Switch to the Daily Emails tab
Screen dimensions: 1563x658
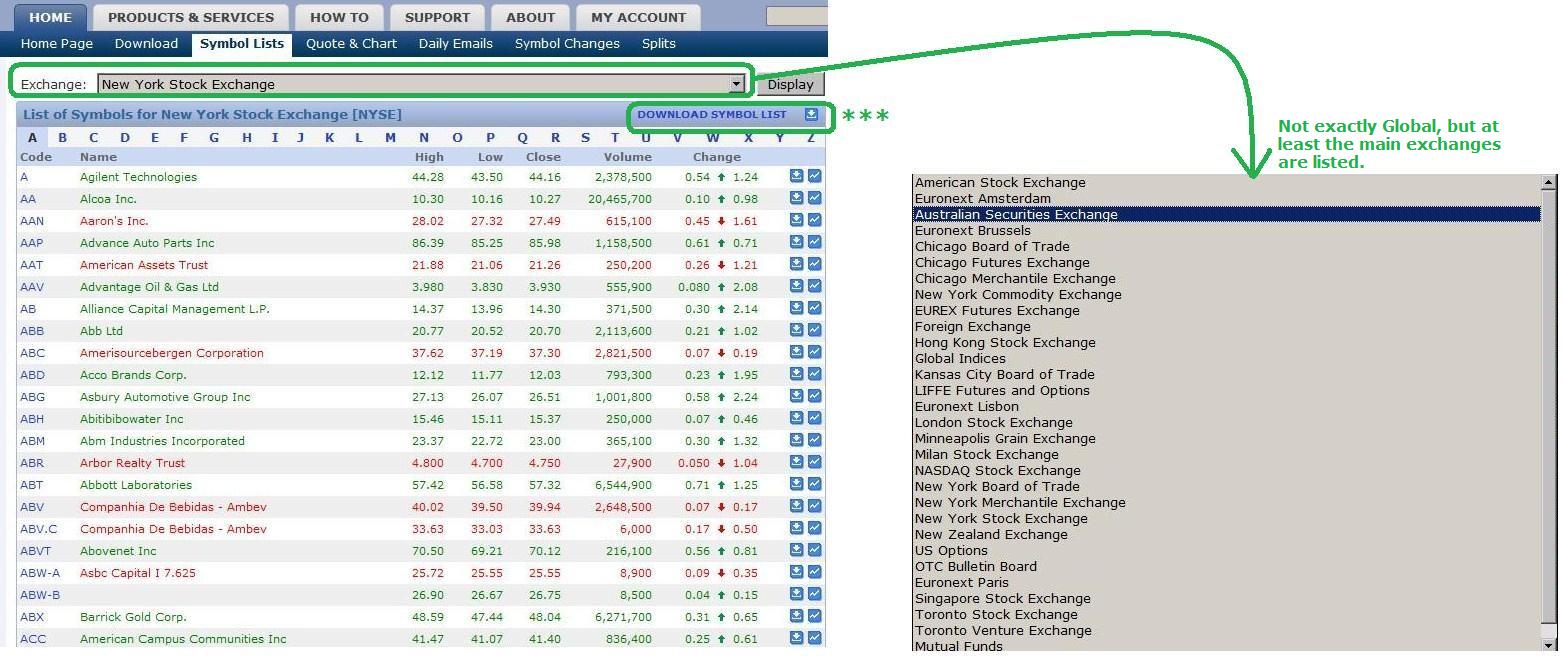455,43
